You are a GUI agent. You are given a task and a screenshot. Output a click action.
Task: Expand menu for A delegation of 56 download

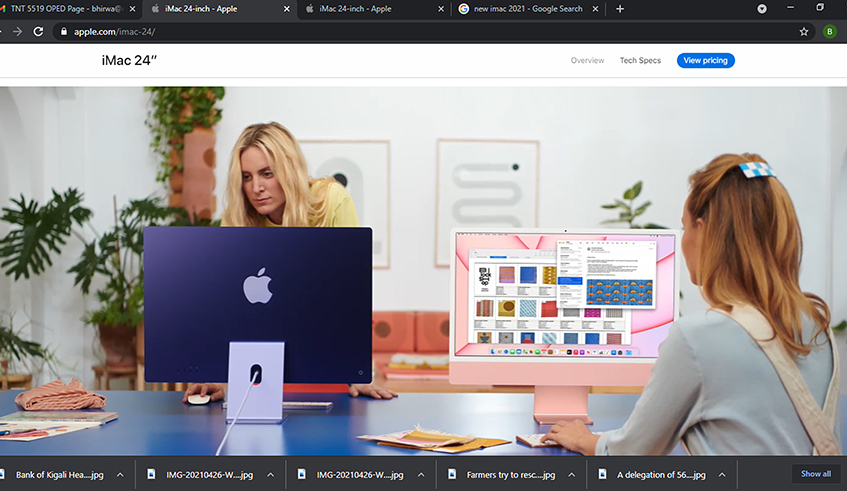[x=721, y=474]
